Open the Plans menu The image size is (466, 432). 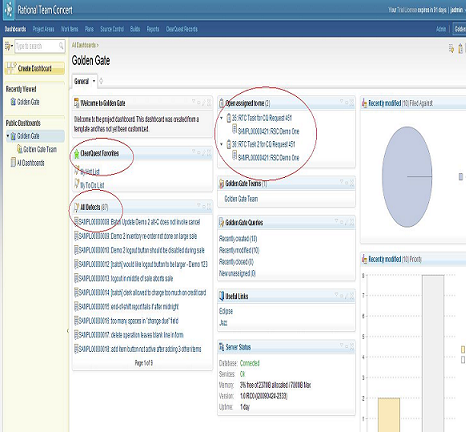(x=89, y=29)
